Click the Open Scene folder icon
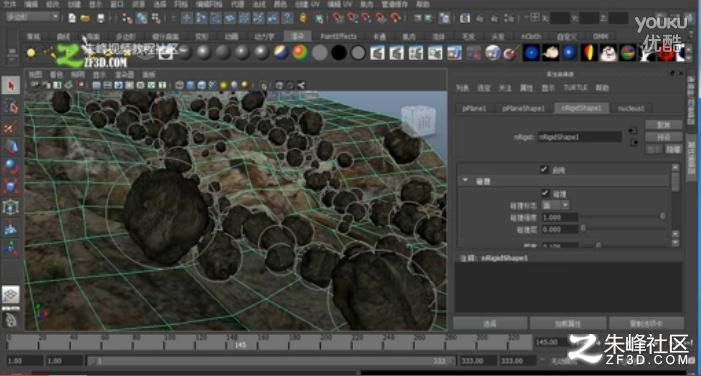 coord(85,18)
